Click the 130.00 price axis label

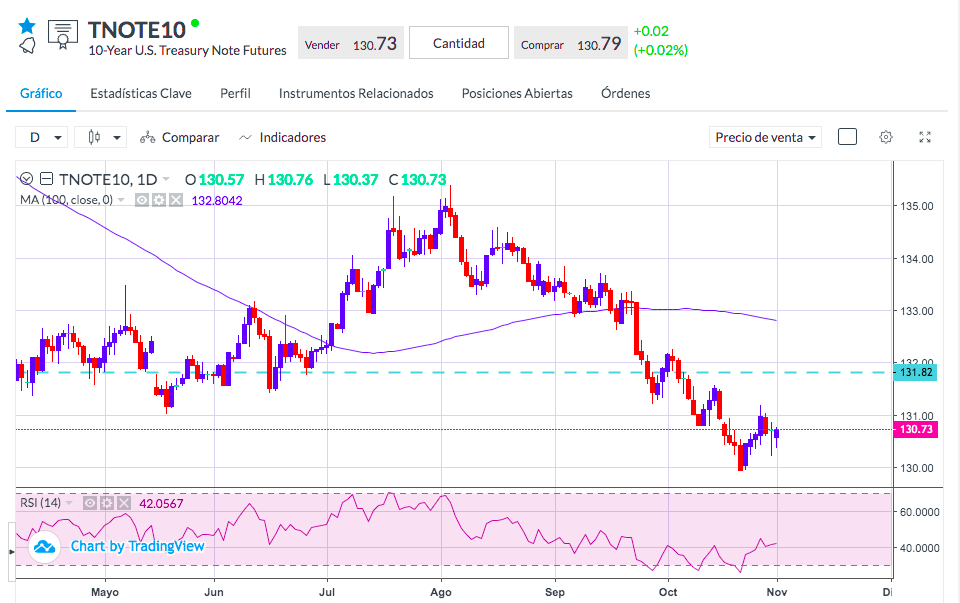(917, 468)
